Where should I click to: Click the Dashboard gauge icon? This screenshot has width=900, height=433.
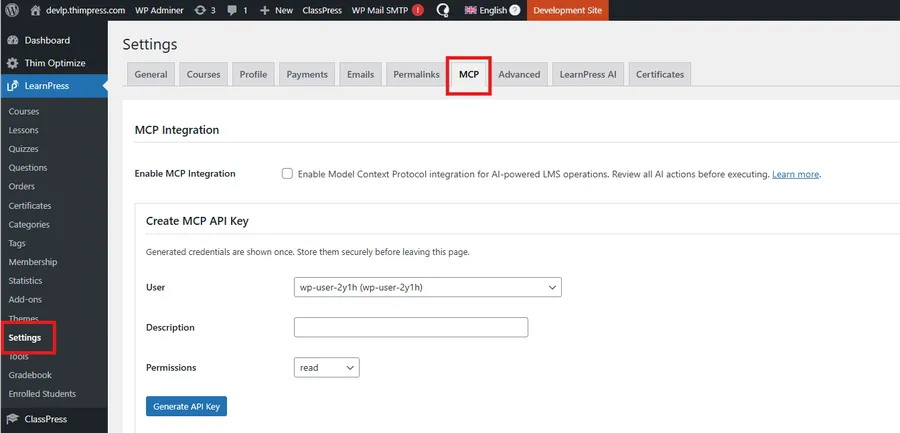point(13,40)
